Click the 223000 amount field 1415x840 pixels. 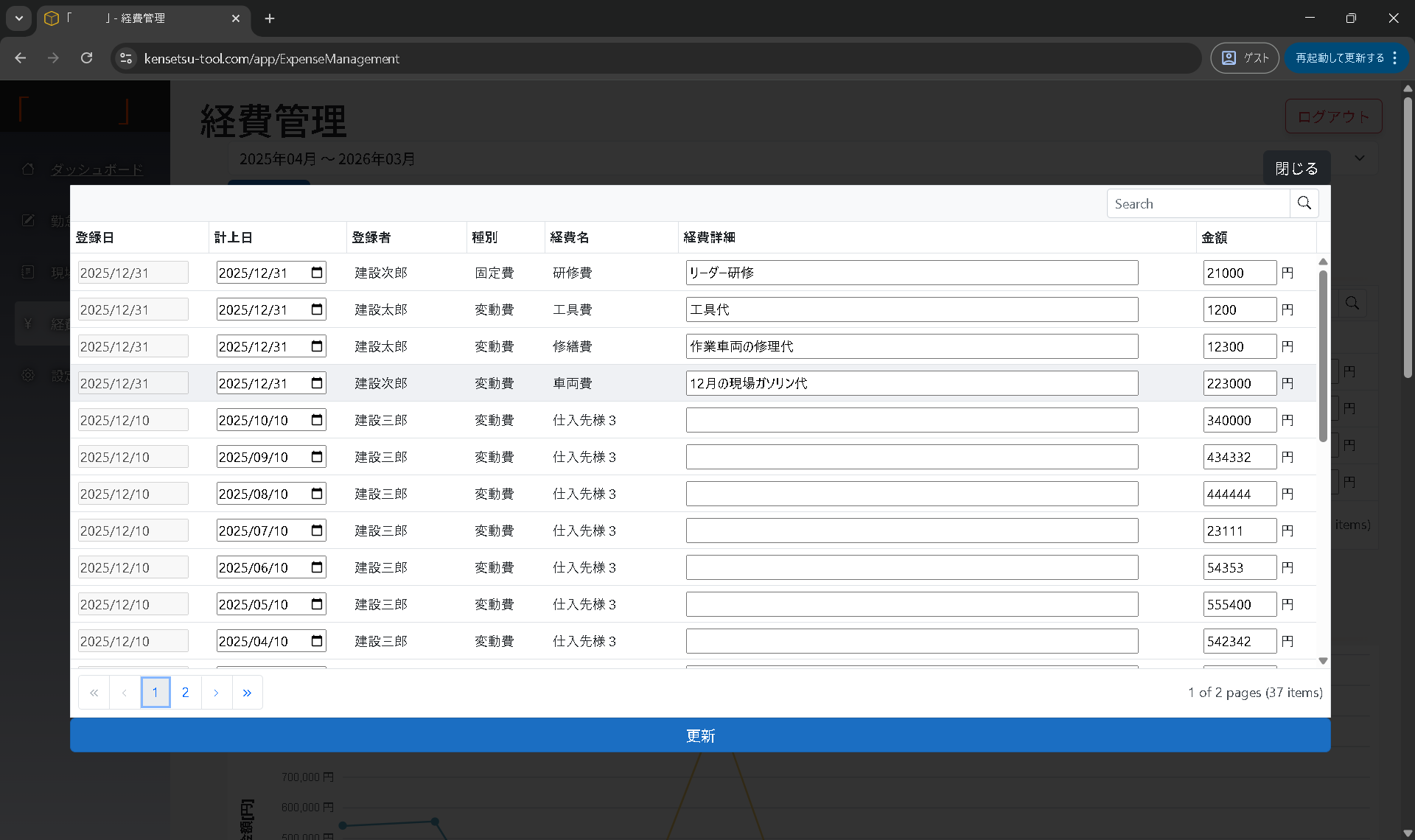[x=1239, y=383]
